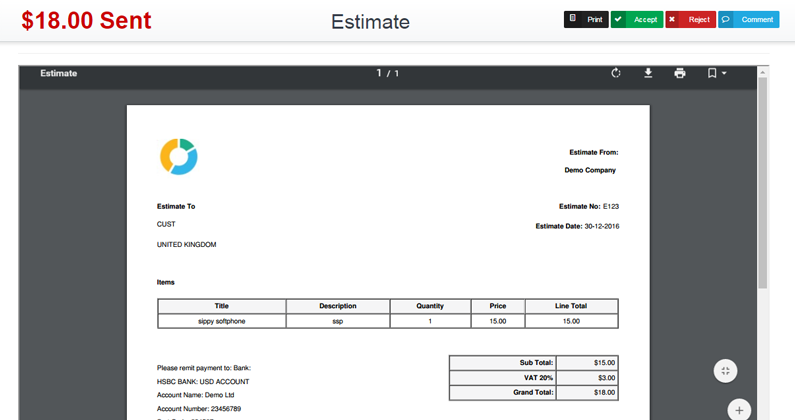795x420 pixels.
Task: Click the company logo in document
Action: (178, 157)
